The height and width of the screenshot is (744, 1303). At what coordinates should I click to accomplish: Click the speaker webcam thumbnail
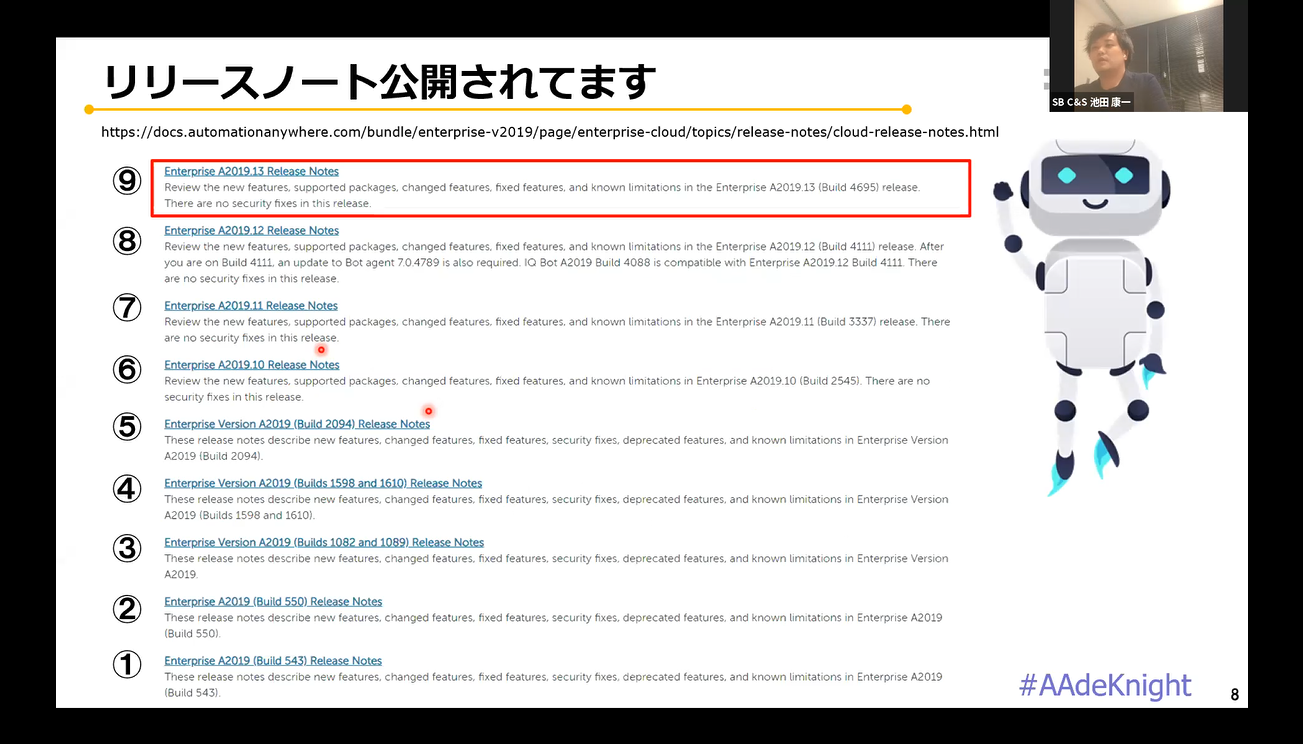tap(1149, 56)
